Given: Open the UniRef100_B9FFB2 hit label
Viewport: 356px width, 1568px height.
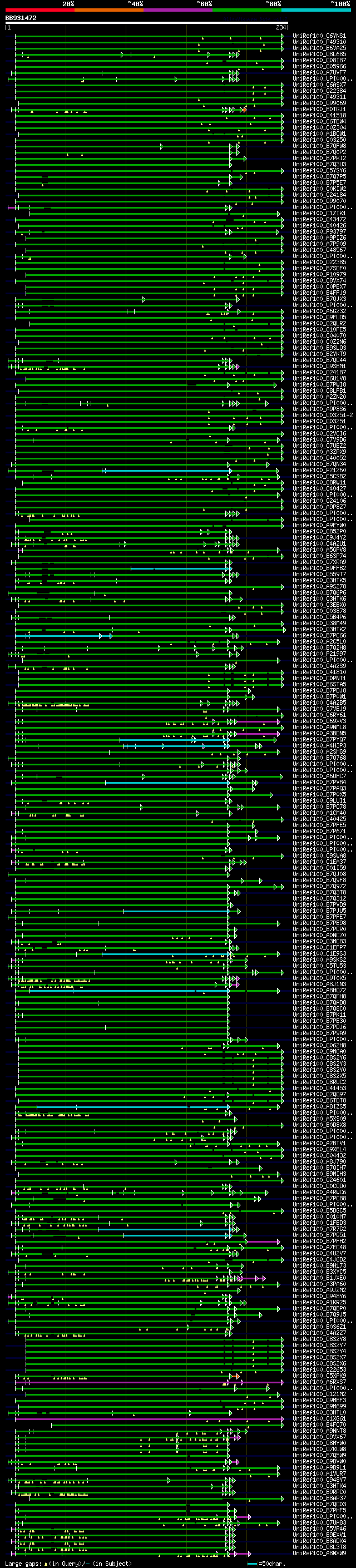Looking at the screenshot, I should pyautogui.click(x=319, y=568).
